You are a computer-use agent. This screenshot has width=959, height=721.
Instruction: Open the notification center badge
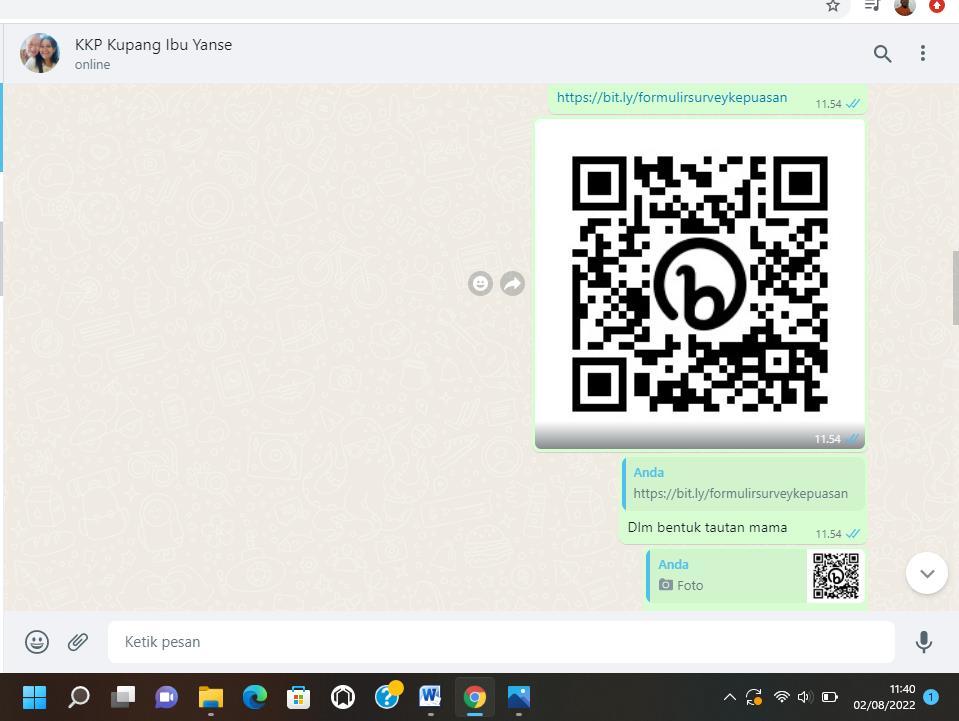pos(931,697)
